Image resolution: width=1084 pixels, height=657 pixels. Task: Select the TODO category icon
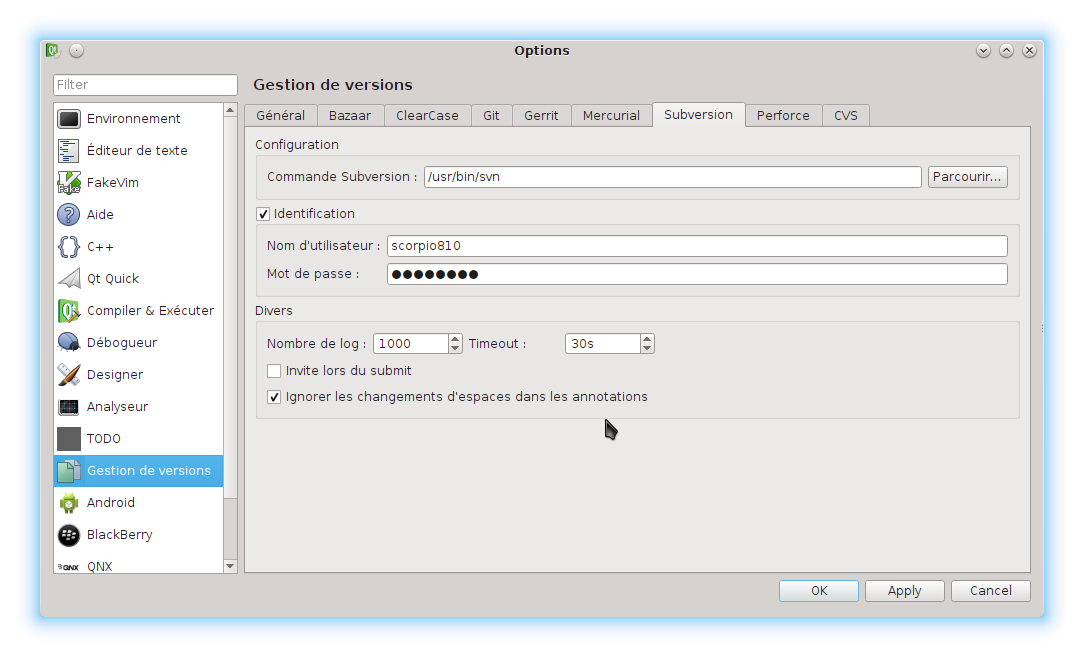click(x=68, y=438)
